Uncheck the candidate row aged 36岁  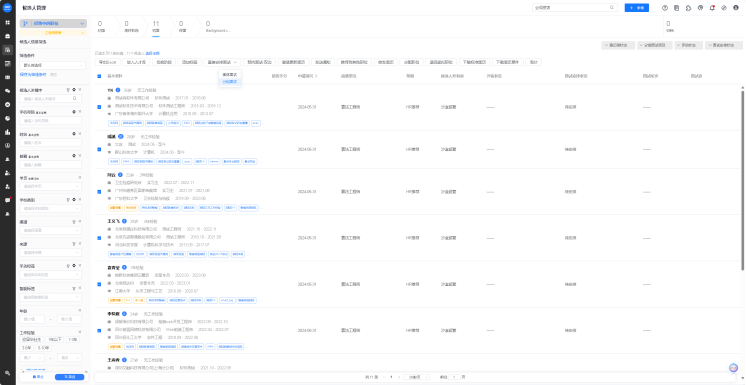coord(99,107)
